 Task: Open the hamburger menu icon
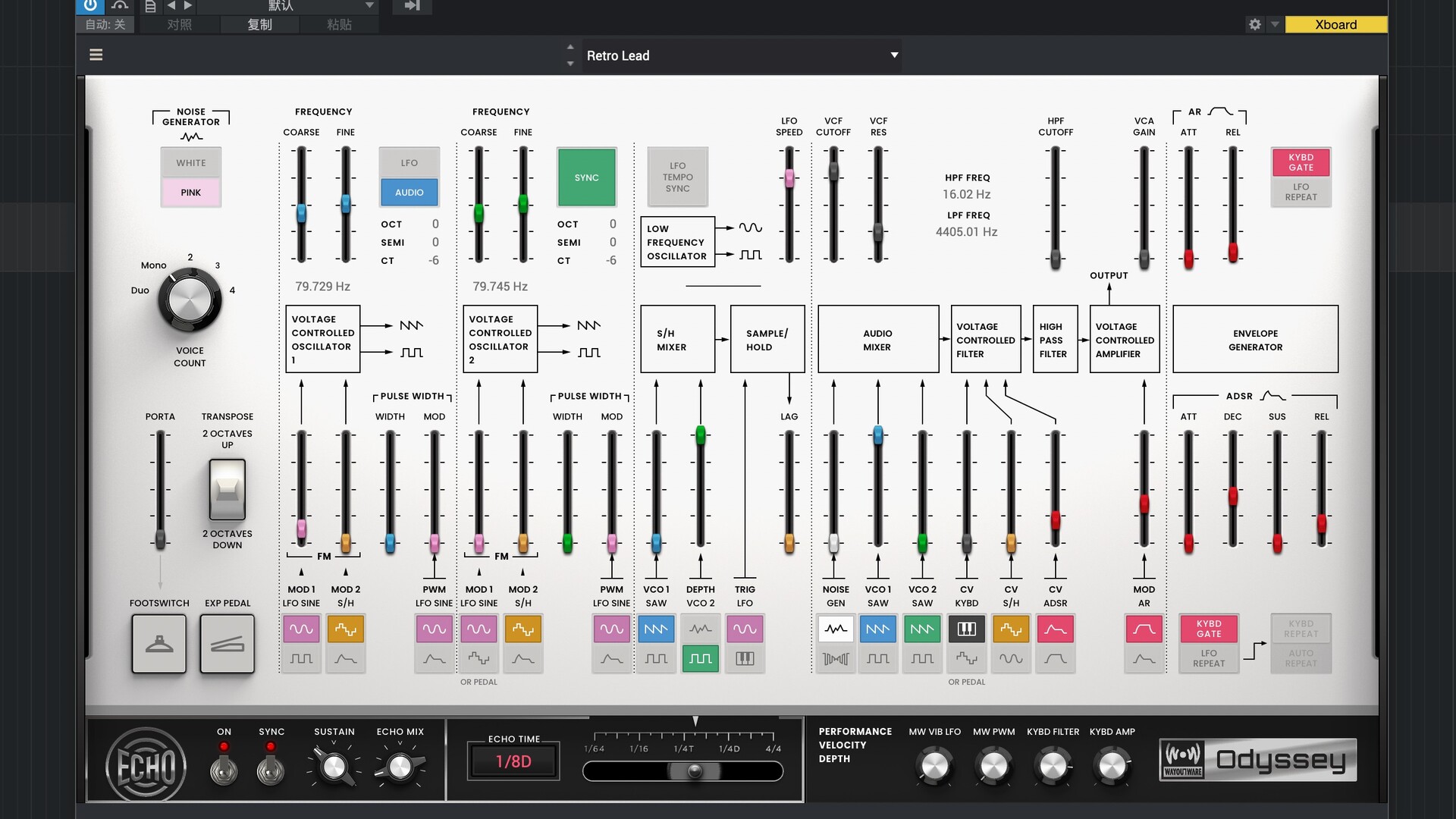(x=96, y=55)
